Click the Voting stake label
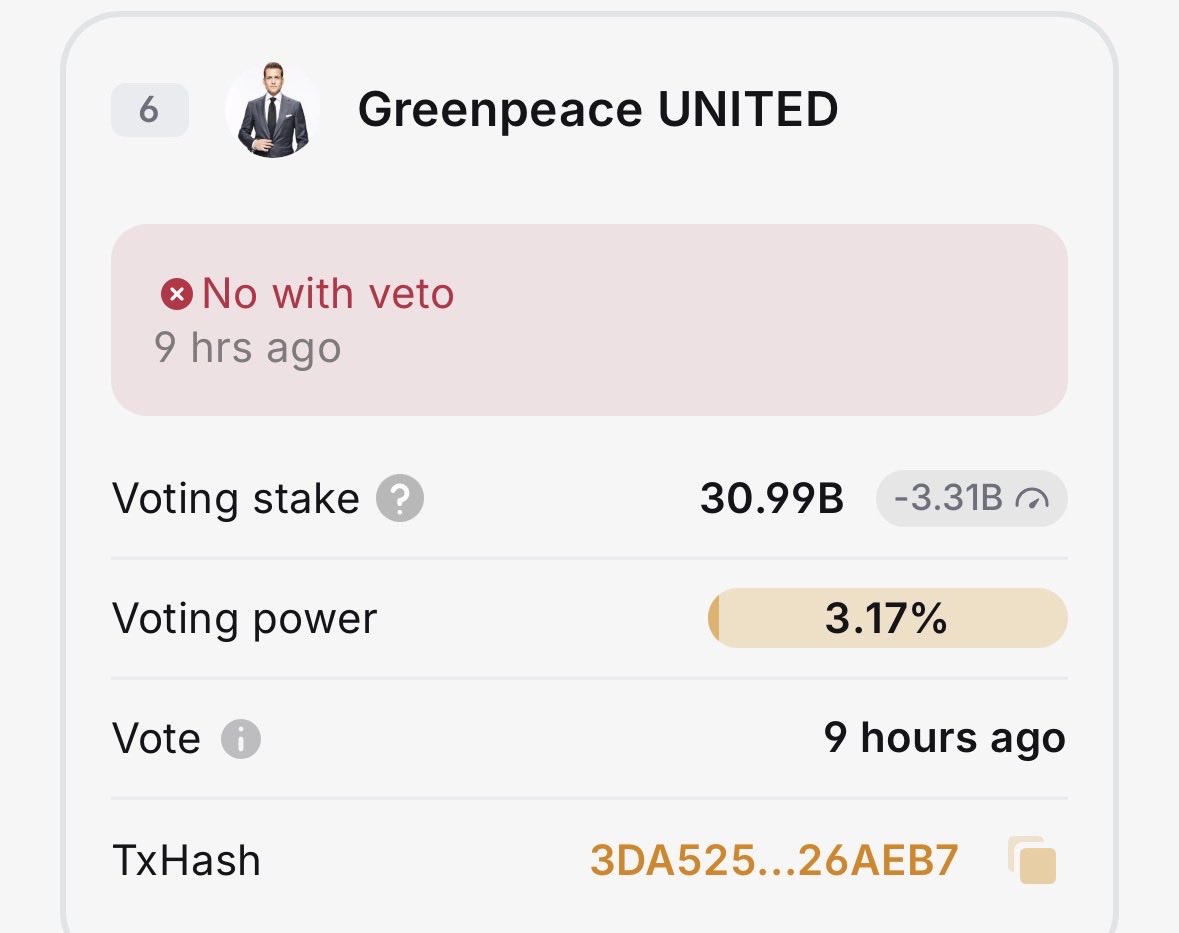The image size is (1179, 933). pyautogui.click(x=236, y=498)
